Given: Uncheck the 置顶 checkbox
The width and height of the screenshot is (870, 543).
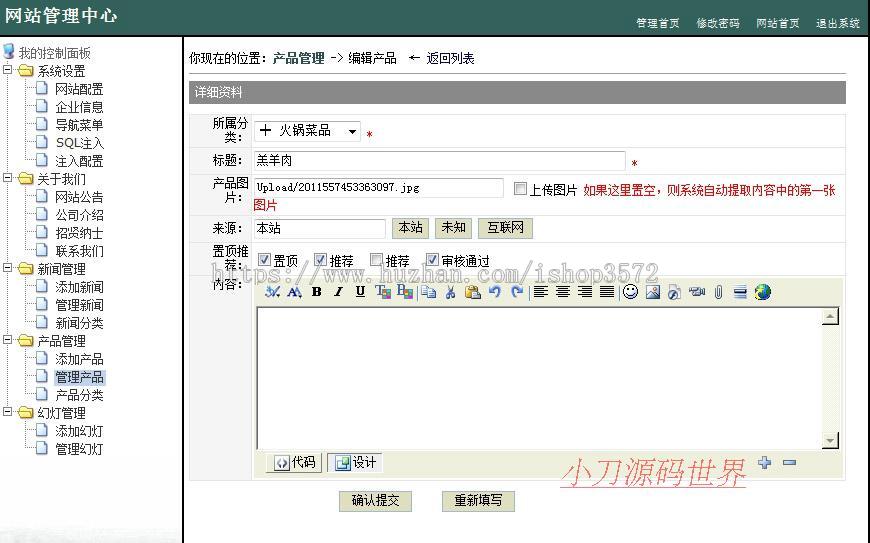Looking at the screenshot, I should [x=264, y=259].
